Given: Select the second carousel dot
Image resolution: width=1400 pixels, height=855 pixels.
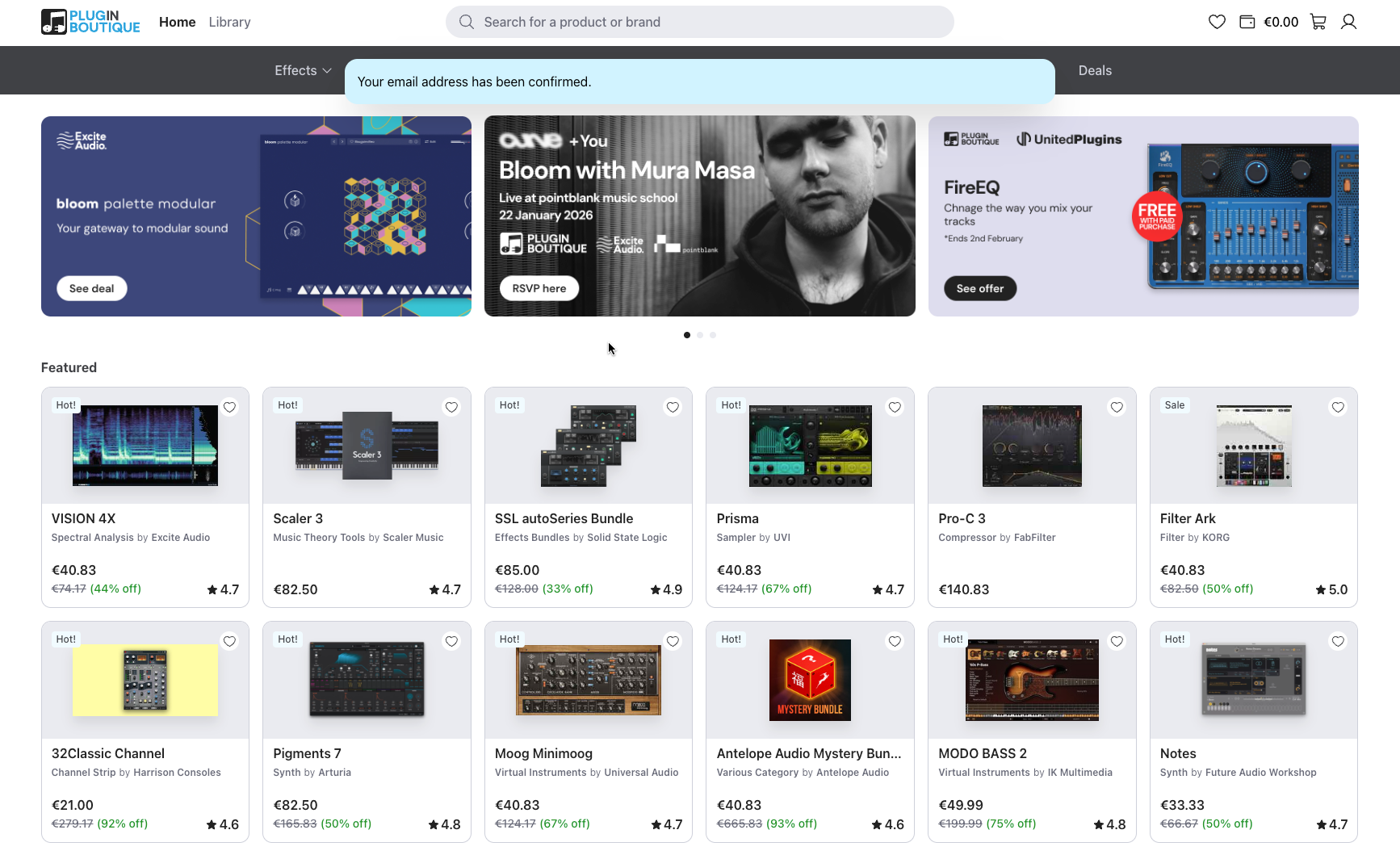Looking at the screenshot, I should coord(700,335).
